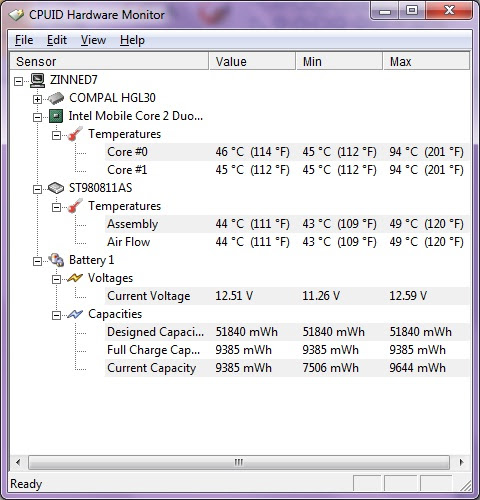Click the Max column header
Viewport: 480px width, 500px height.
point(426,61)
